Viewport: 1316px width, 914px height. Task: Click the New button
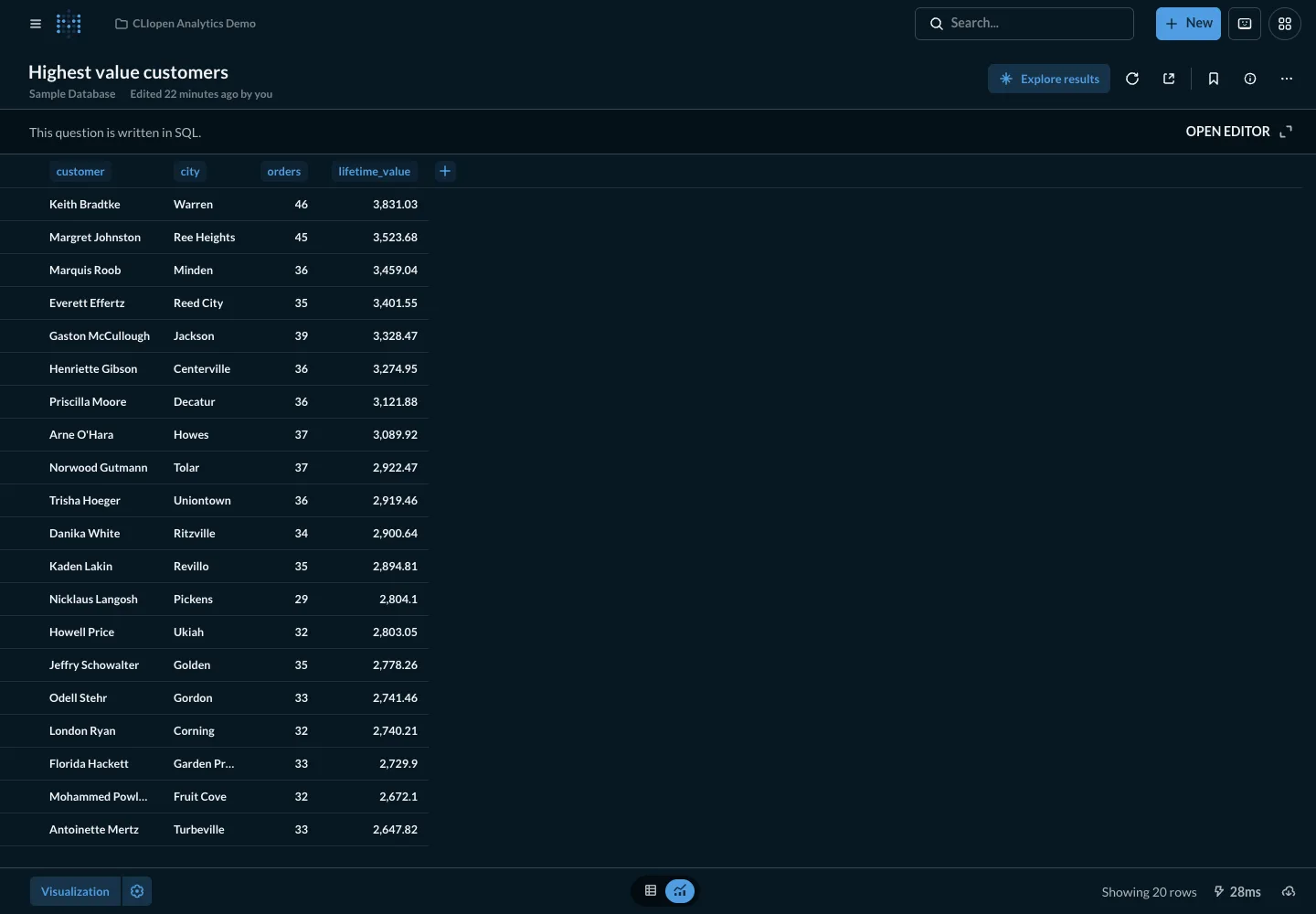[1188, 24]
